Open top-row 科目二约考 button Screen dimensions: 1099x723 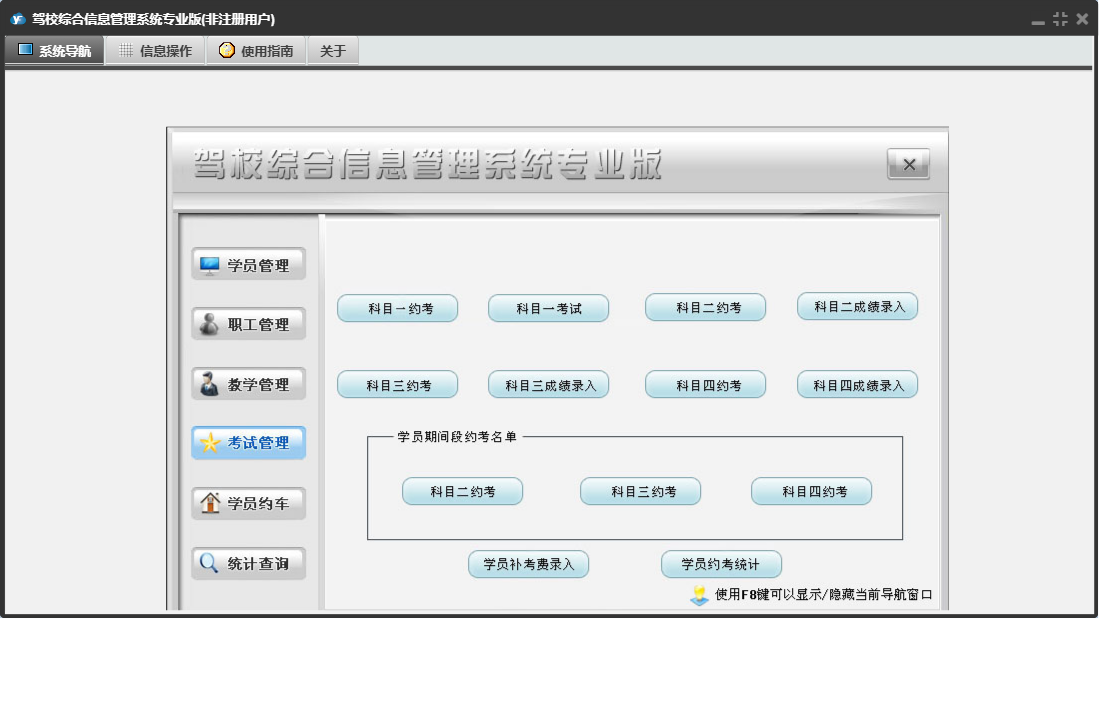pos(705,307)
